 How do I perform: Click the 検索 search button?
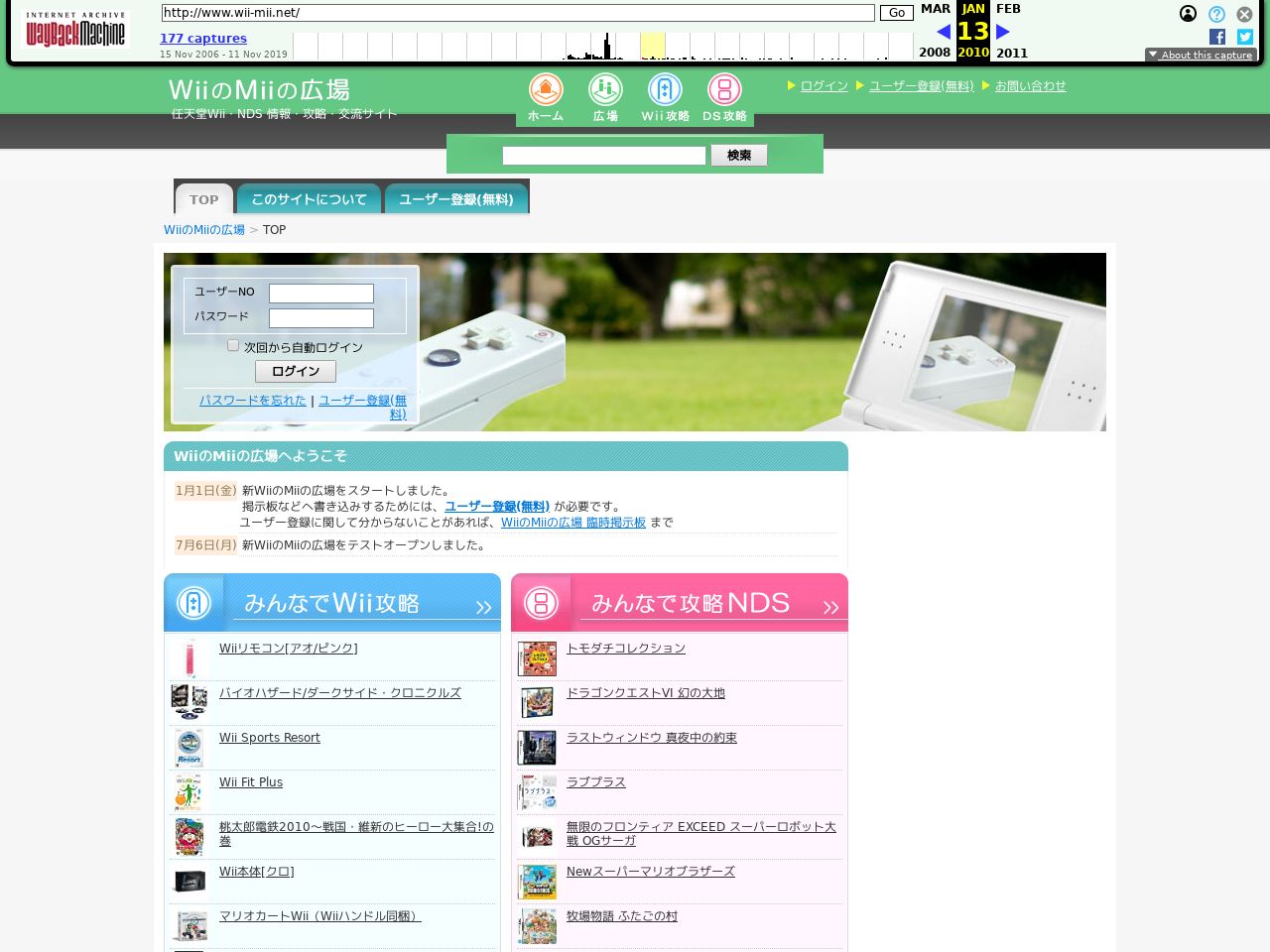pyautogui.click(x=739, y=155)
